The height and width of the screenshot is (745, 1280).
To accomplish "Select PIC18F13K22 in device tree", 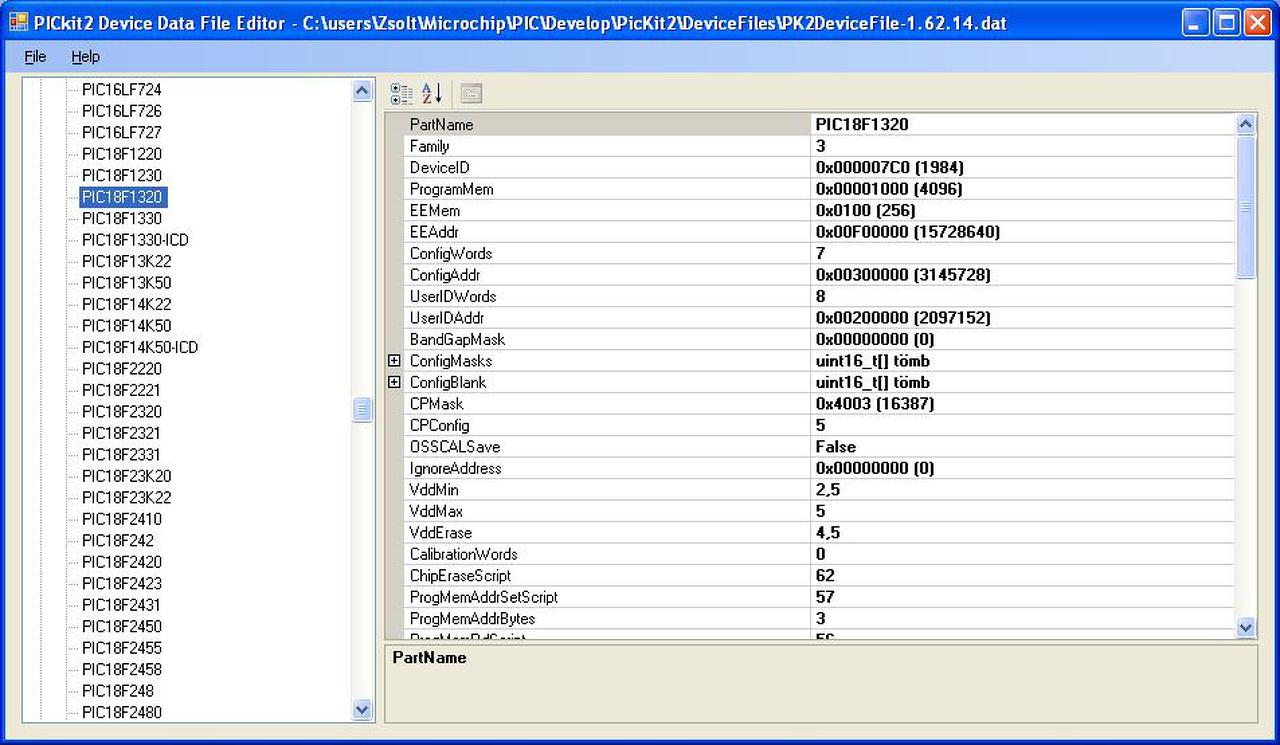I will [x=126, y=261].
